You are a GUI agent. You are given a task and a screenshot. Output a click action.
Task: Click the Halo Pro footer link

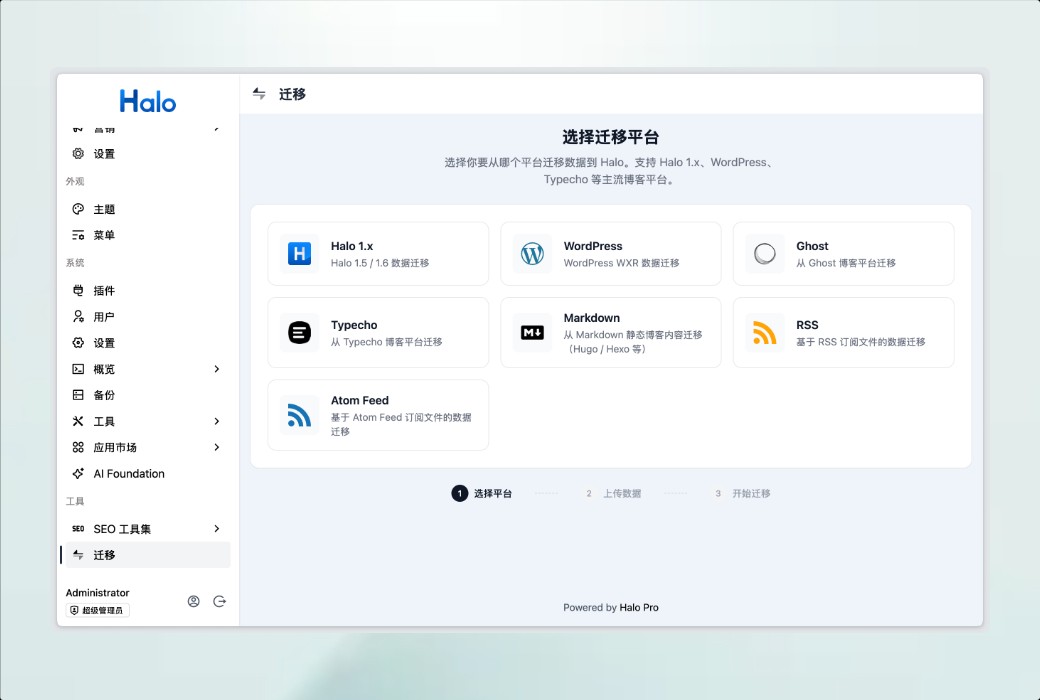(639, 607)
